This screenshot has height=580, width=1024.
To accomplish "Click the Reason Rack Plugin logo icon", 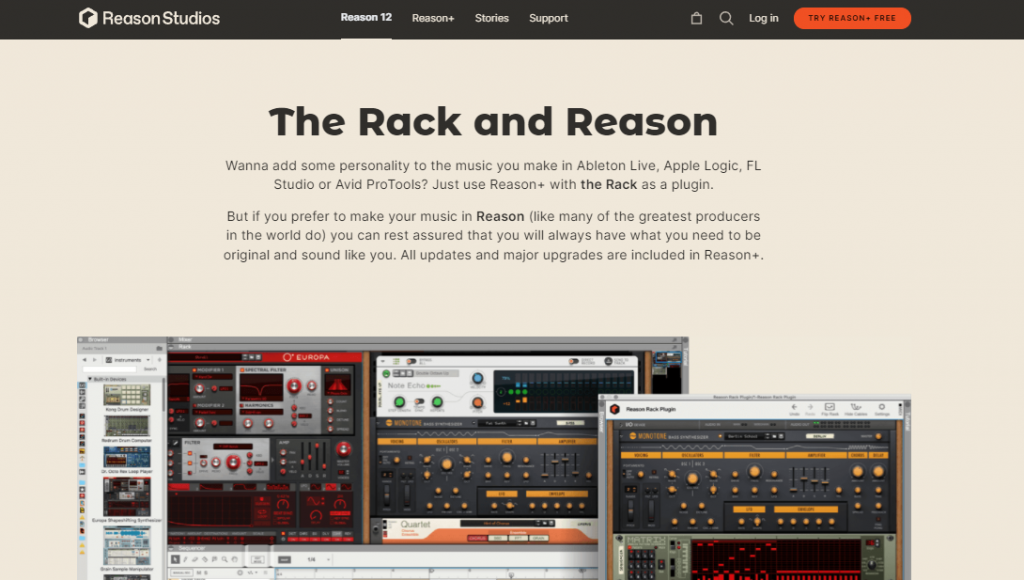I will tap(615, 409).
